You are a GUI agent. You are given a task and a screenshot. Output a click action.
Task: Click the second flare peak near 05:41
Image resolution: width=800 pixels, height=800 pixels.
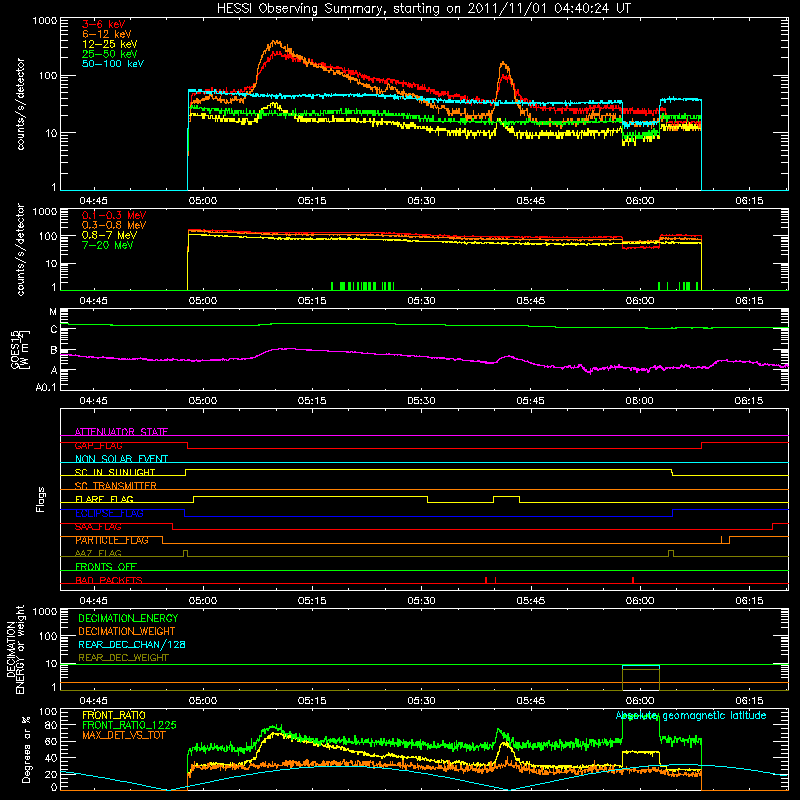click(x=504, y=65)
